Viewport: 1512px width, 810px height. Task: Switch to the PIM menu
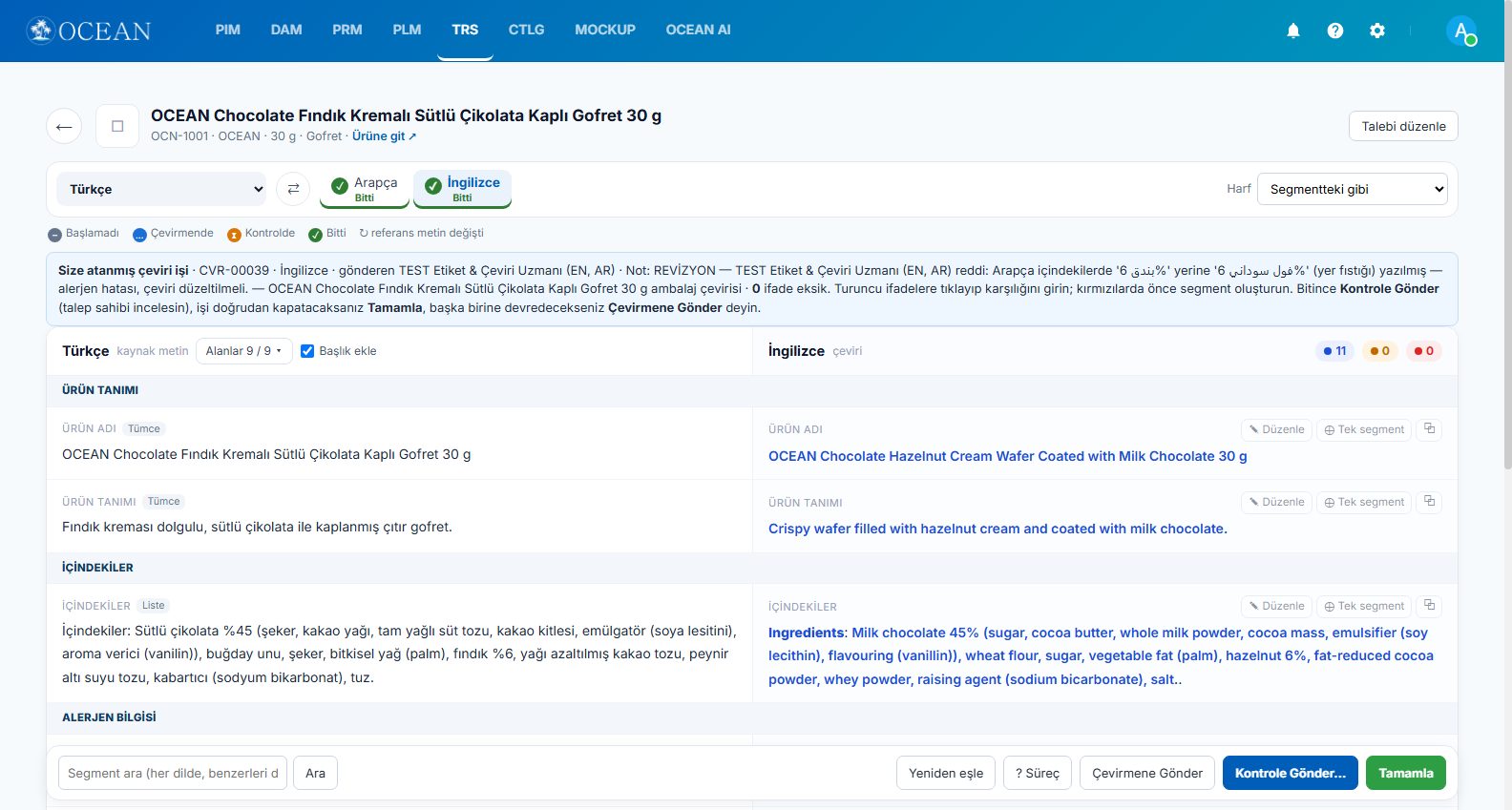(x=228, y=30)
